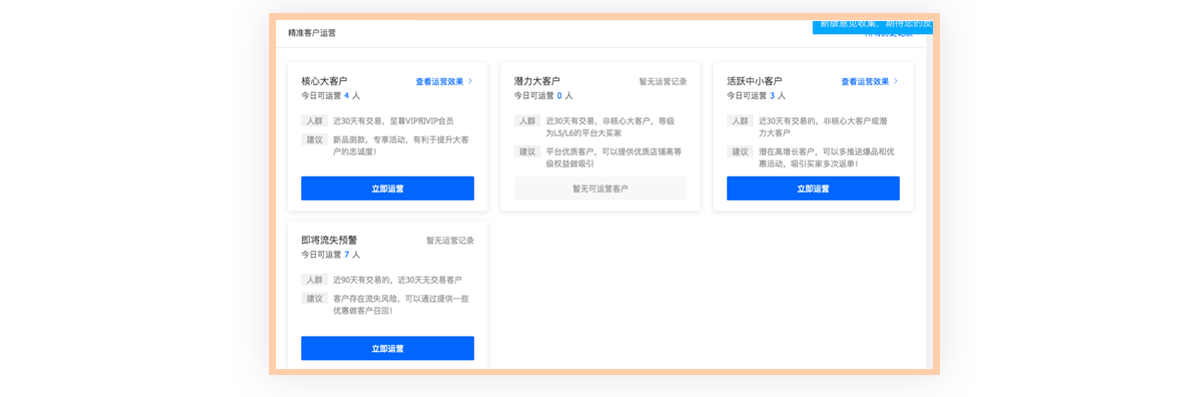The image size is (1200, 397).
Task: Click 人群 tag in 即将流失预警 card
Action: tap(315, 280)
